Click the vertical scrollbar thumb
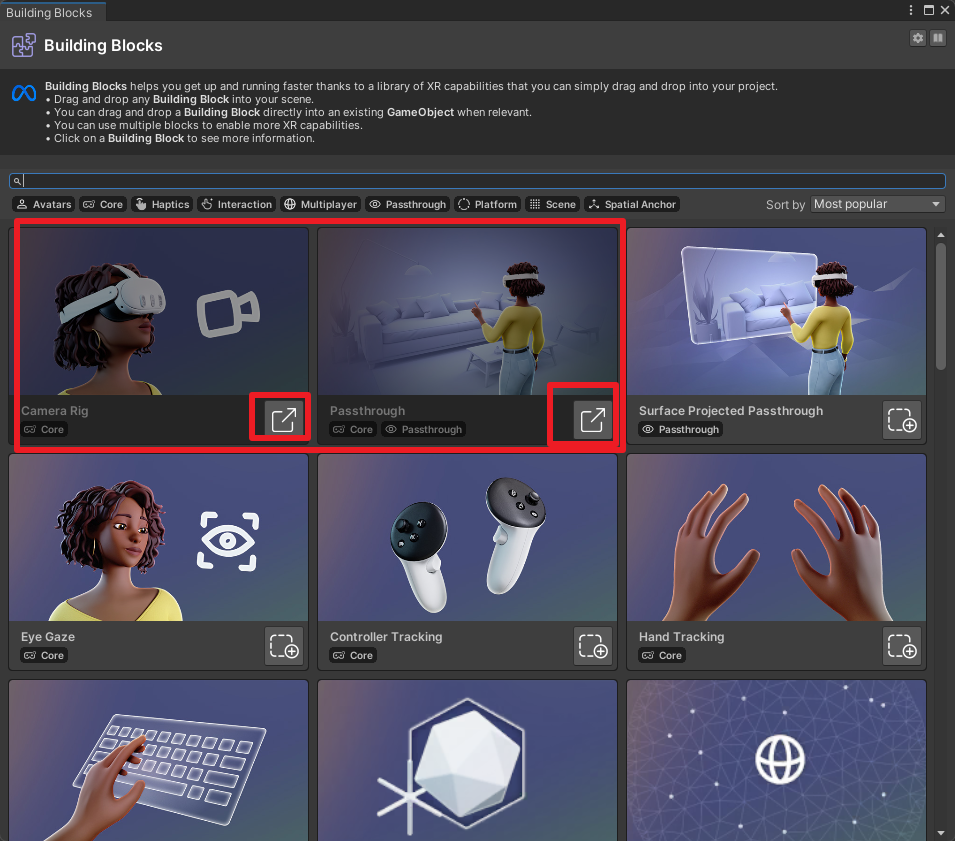The height and width of the screenshot is (841, 955). (x=940, y=306)
